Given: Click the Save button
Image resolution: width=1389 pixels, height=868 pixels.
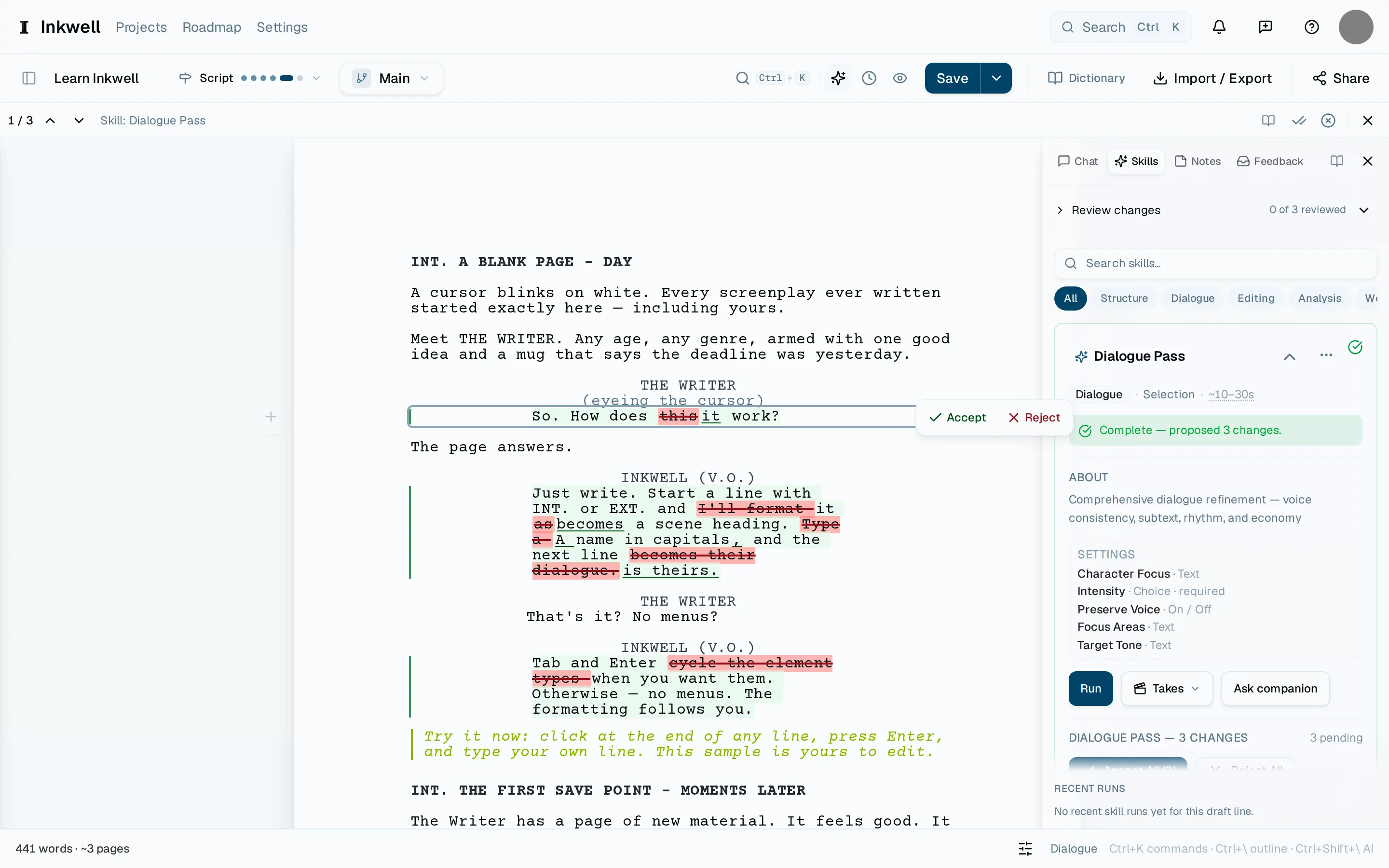Looking at the screenshot, I should [x=952, y=78].
